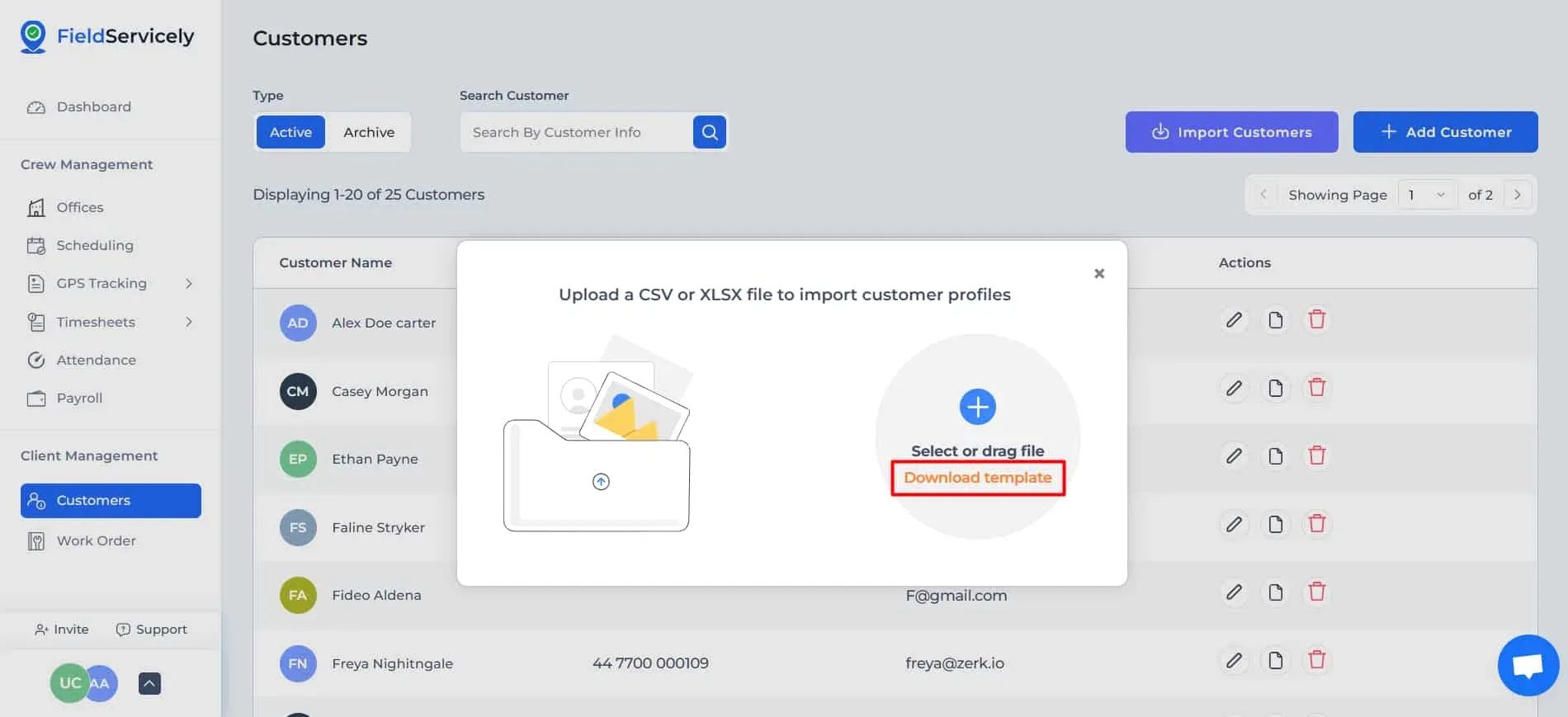Open the Dashboard menu item
The width and height of the screenshot is (1568, 717).
point(93,107)
